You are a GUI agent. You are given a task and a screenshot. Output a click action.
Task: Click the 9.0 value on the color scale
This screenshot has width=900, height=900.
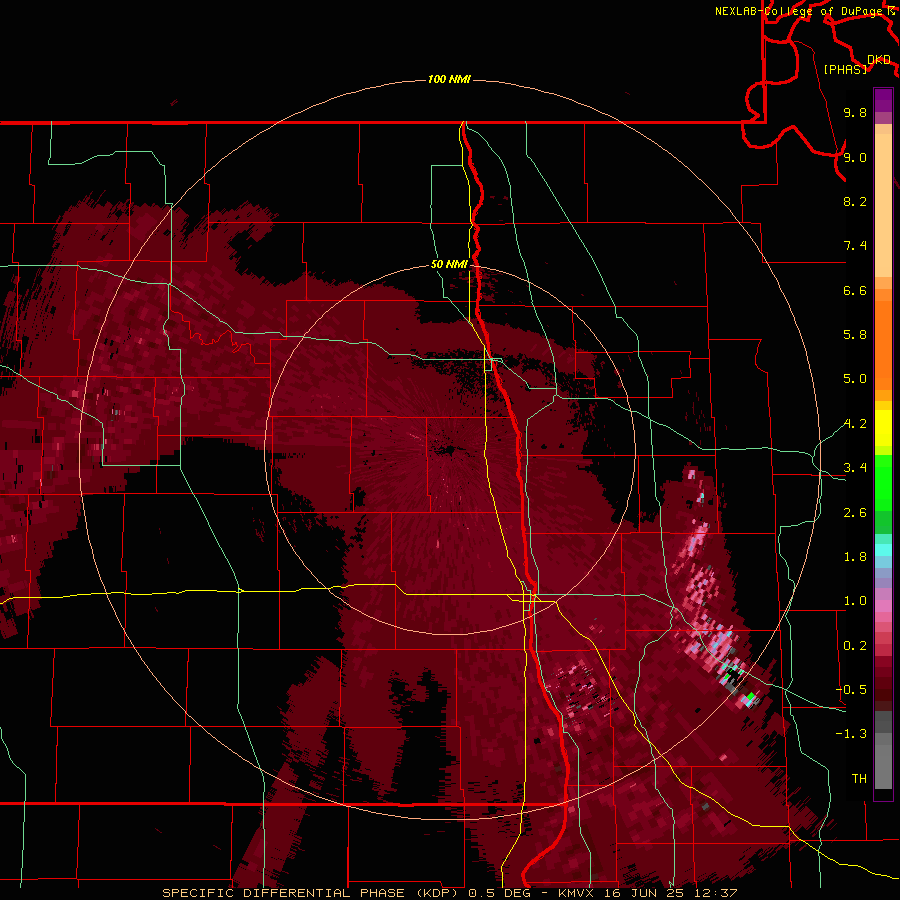tap(855, 157)
